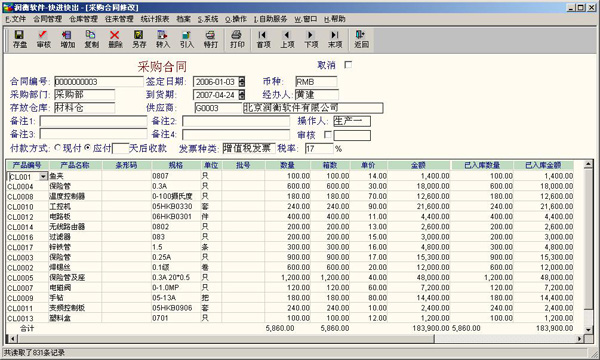Image resolution: width=600 pixels, height=360 pixels.
Task: Select the CL0010 row cell
Action: coord(27,207)
